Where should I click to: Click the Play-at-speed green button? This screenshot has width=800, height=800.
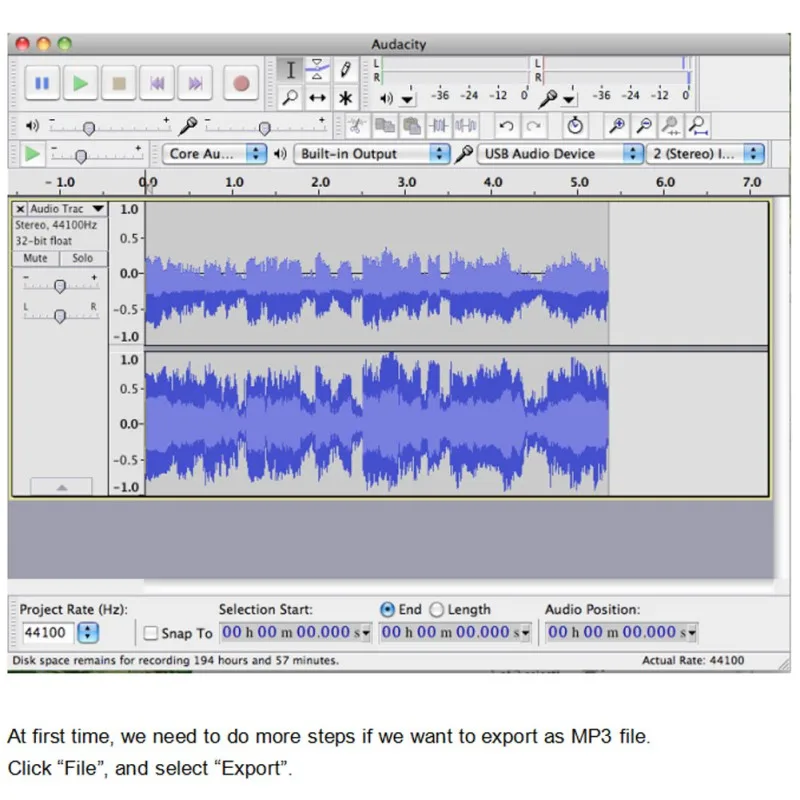point(32,154)
